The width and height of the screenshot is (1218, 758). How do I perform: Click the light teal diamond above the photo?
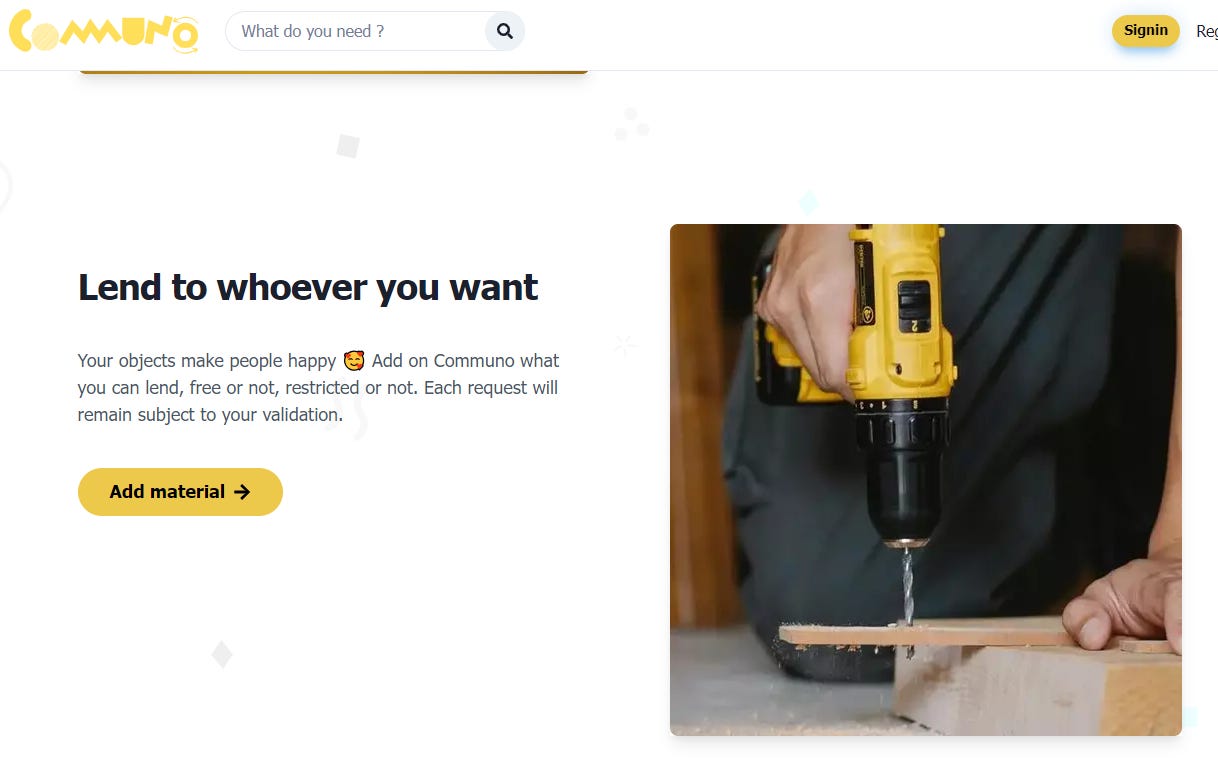(x=808, y=203)
